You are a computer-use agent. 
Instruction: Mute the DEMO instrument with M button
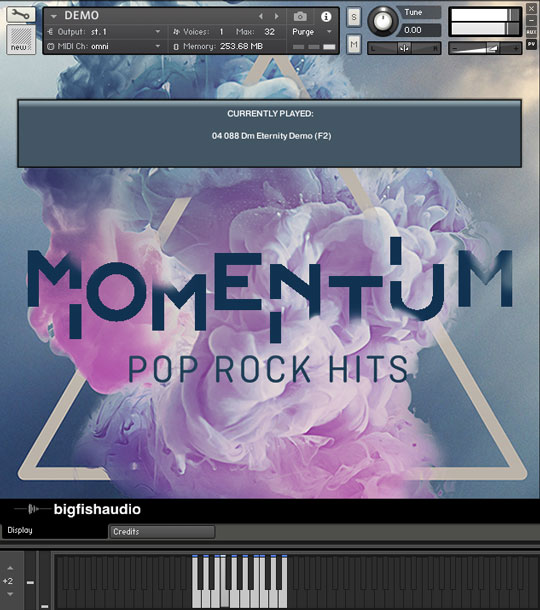(x=354, y=45)
